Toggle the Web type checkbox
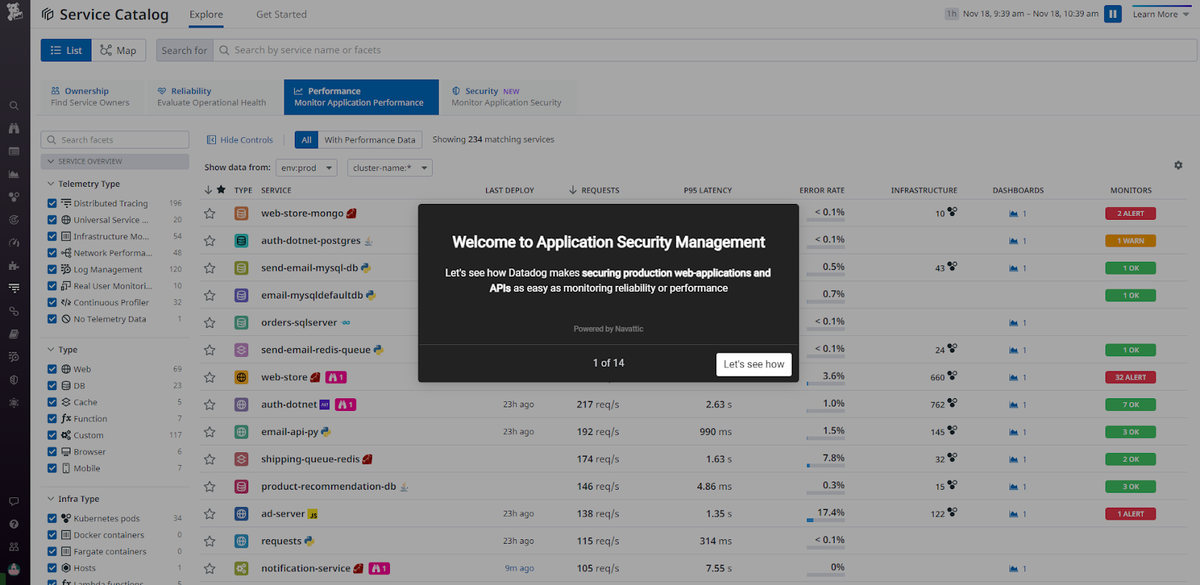1200x585 pixels. click(52, 369)
